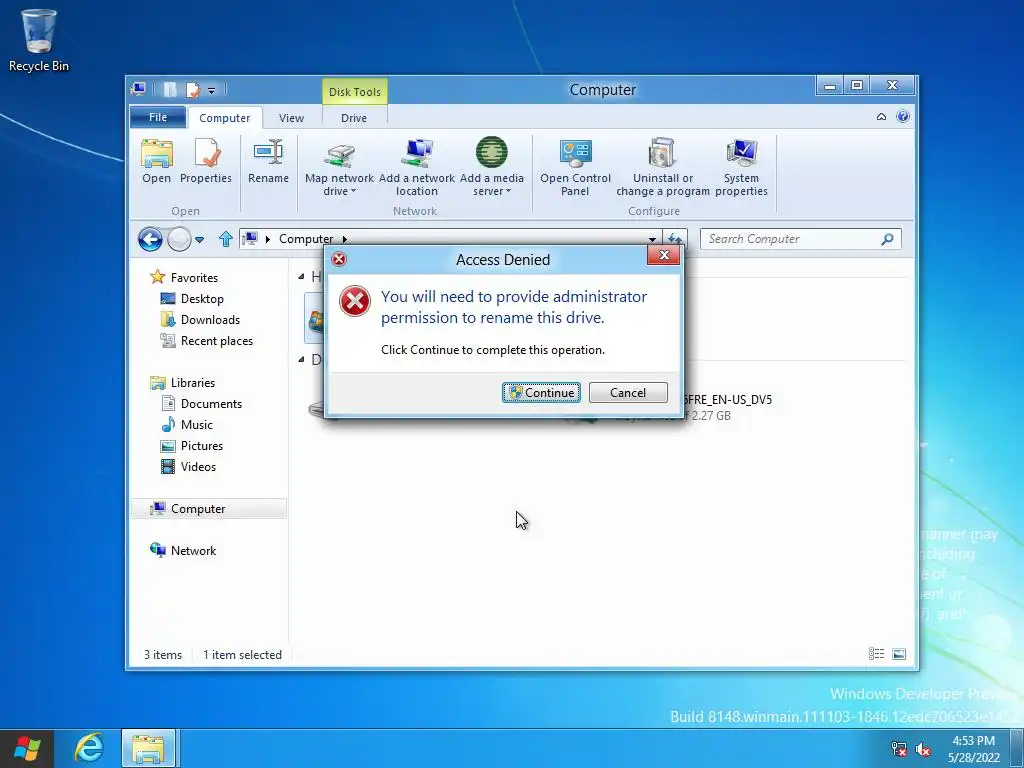Viewport: 1024px width, 768px height.
Task: Click the Computer breadcrumb in address bar
Action: (x=306, y=239)
